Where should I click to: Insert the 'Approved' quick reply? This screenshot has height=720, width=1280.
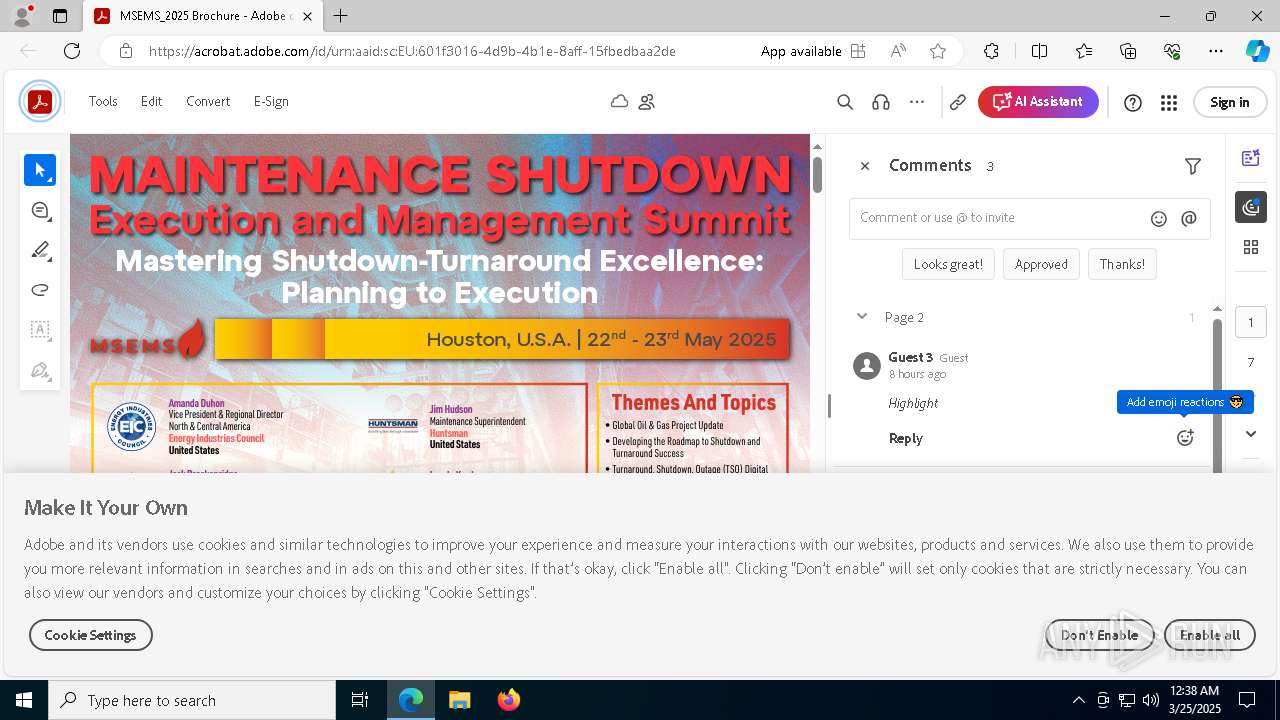(x=1041, y=264)
